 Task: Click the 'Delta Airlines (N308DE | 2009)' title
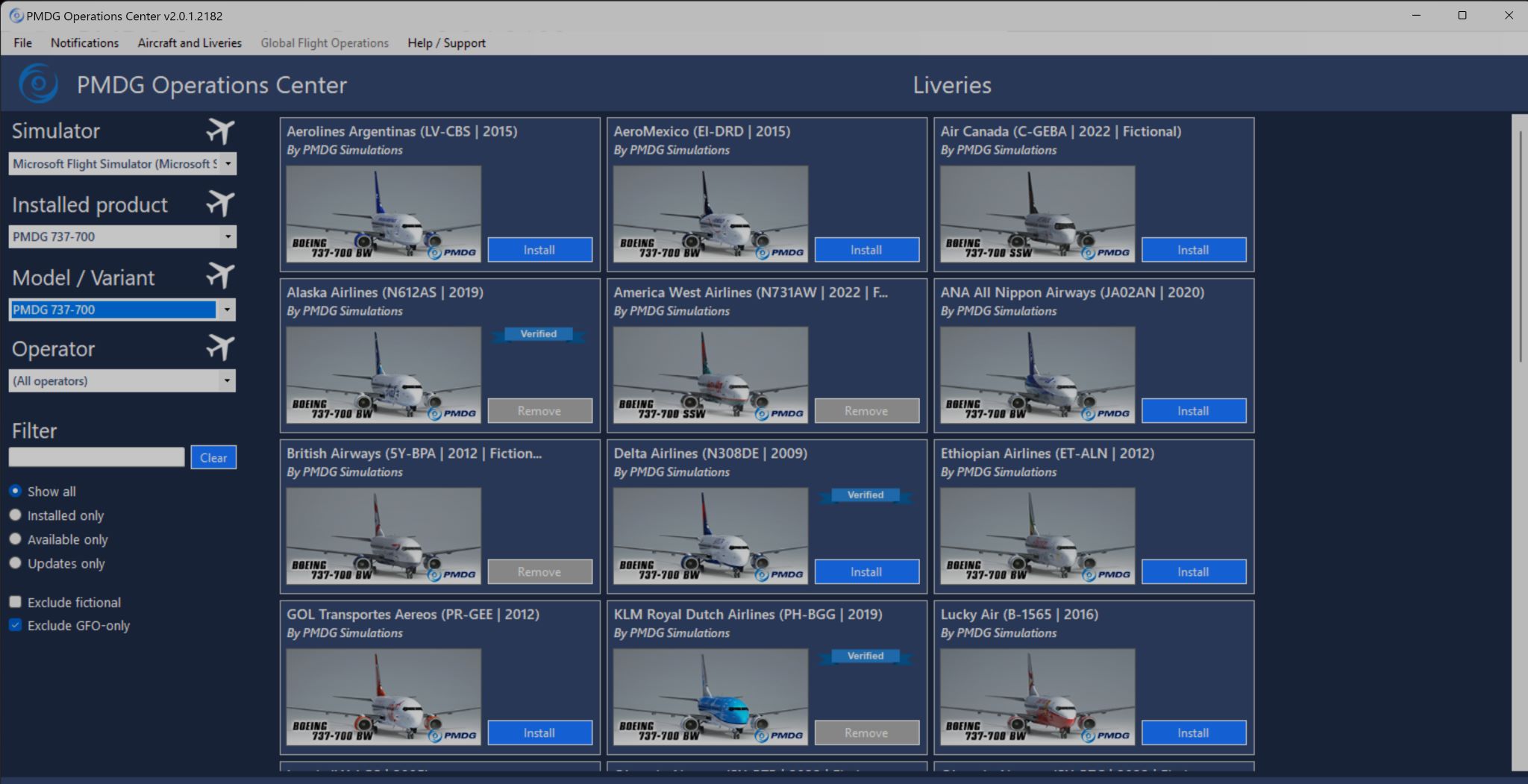click(x=710, y=454)
